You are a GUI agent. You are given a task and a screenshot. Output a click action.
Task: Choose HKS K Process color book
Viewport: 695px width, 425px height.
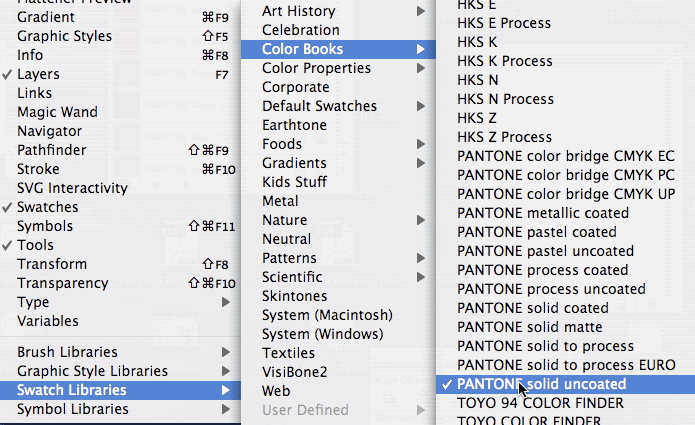pyautogui.click(x=566, y=61)
